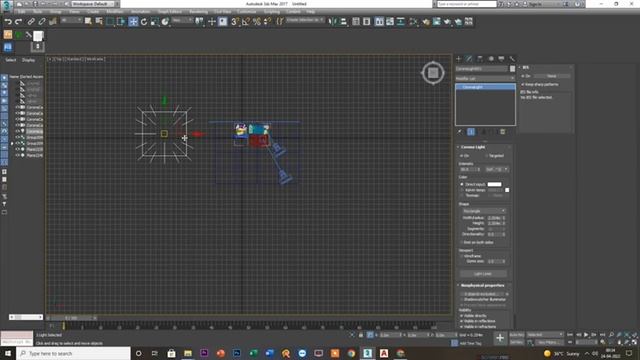Open the Display menu in scene explorer

coord(28,60)
